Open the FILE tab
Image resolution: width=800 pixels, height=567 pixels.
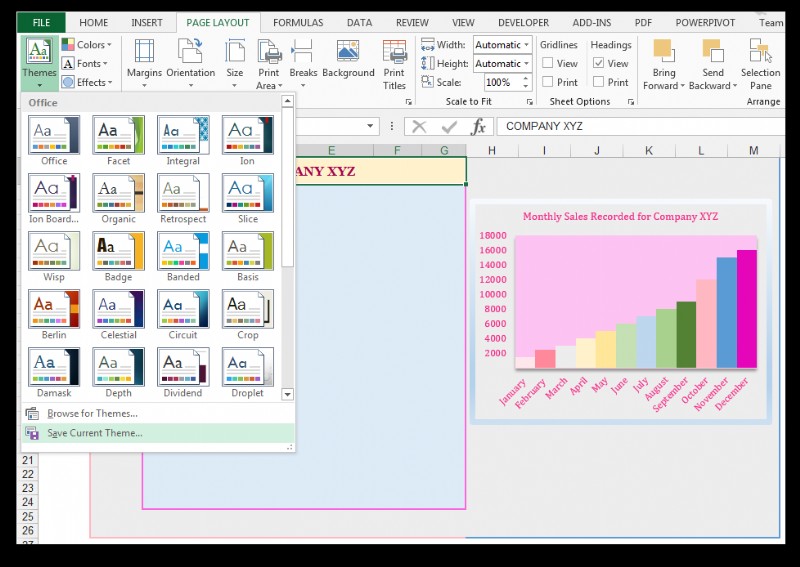coord(41,22)
